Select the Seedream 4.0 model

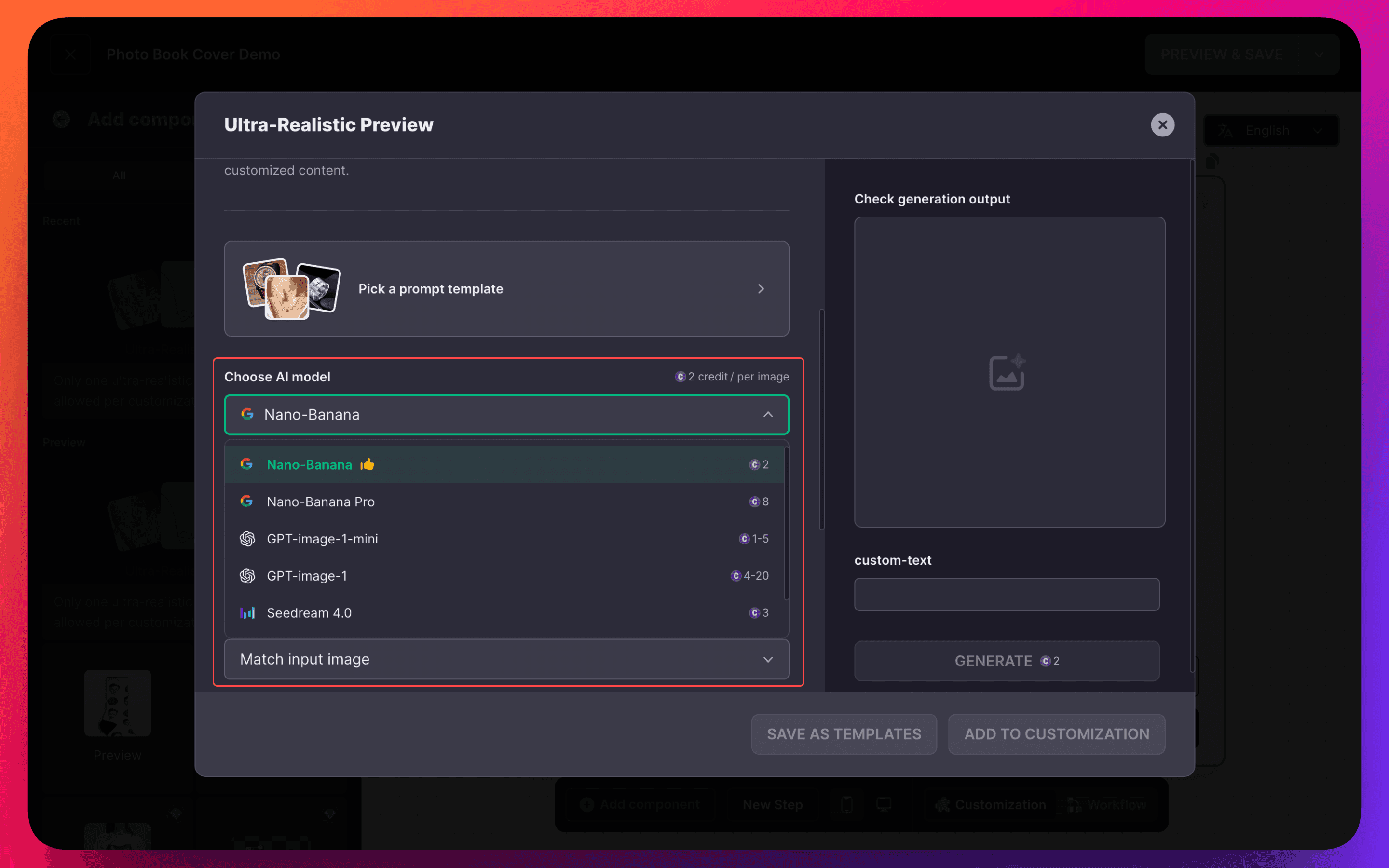[309, 612]
